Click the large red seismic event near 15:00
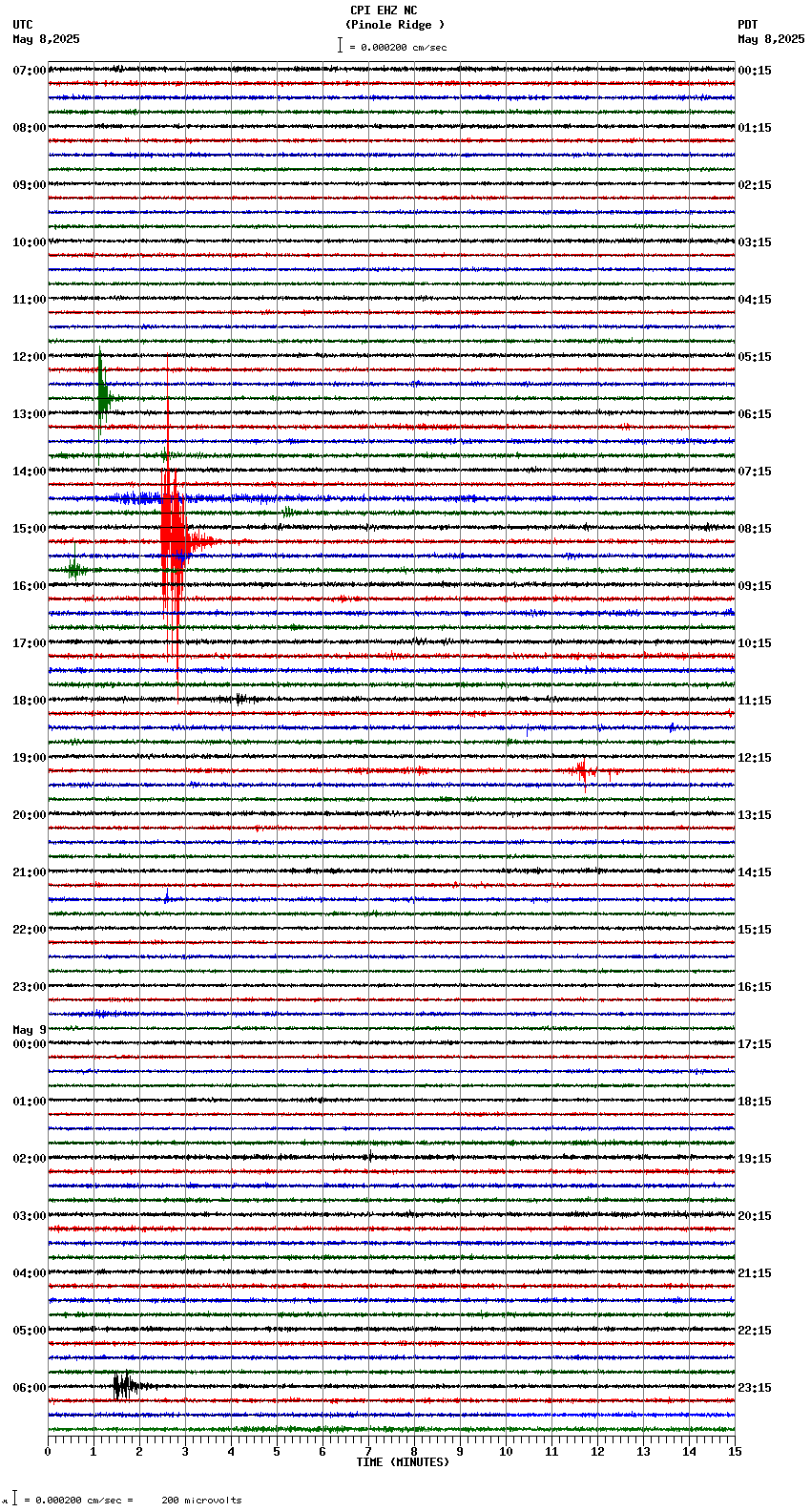 click(x=174, y=541)
